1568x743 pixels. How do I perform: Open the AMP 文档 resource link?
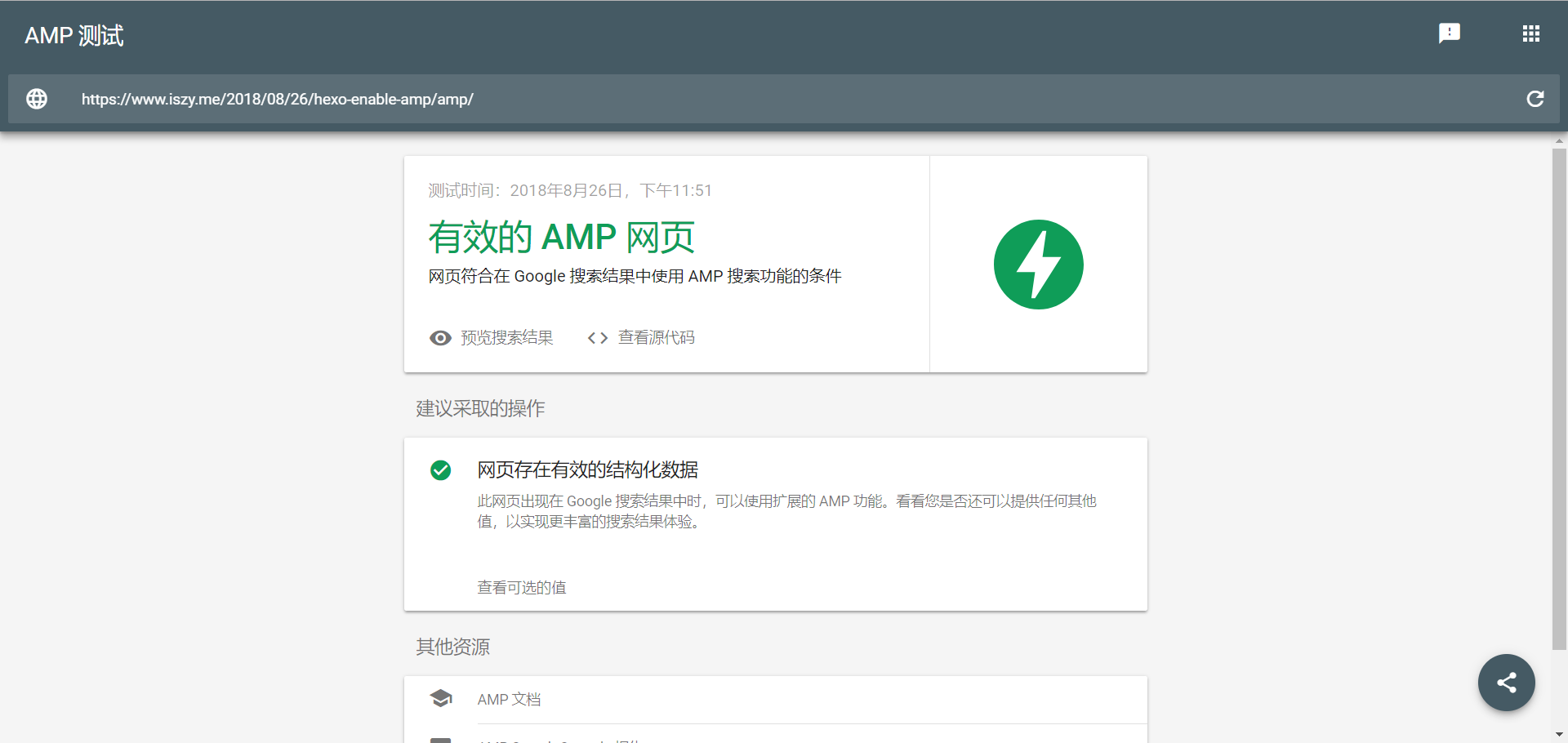[x=509, y=700]
